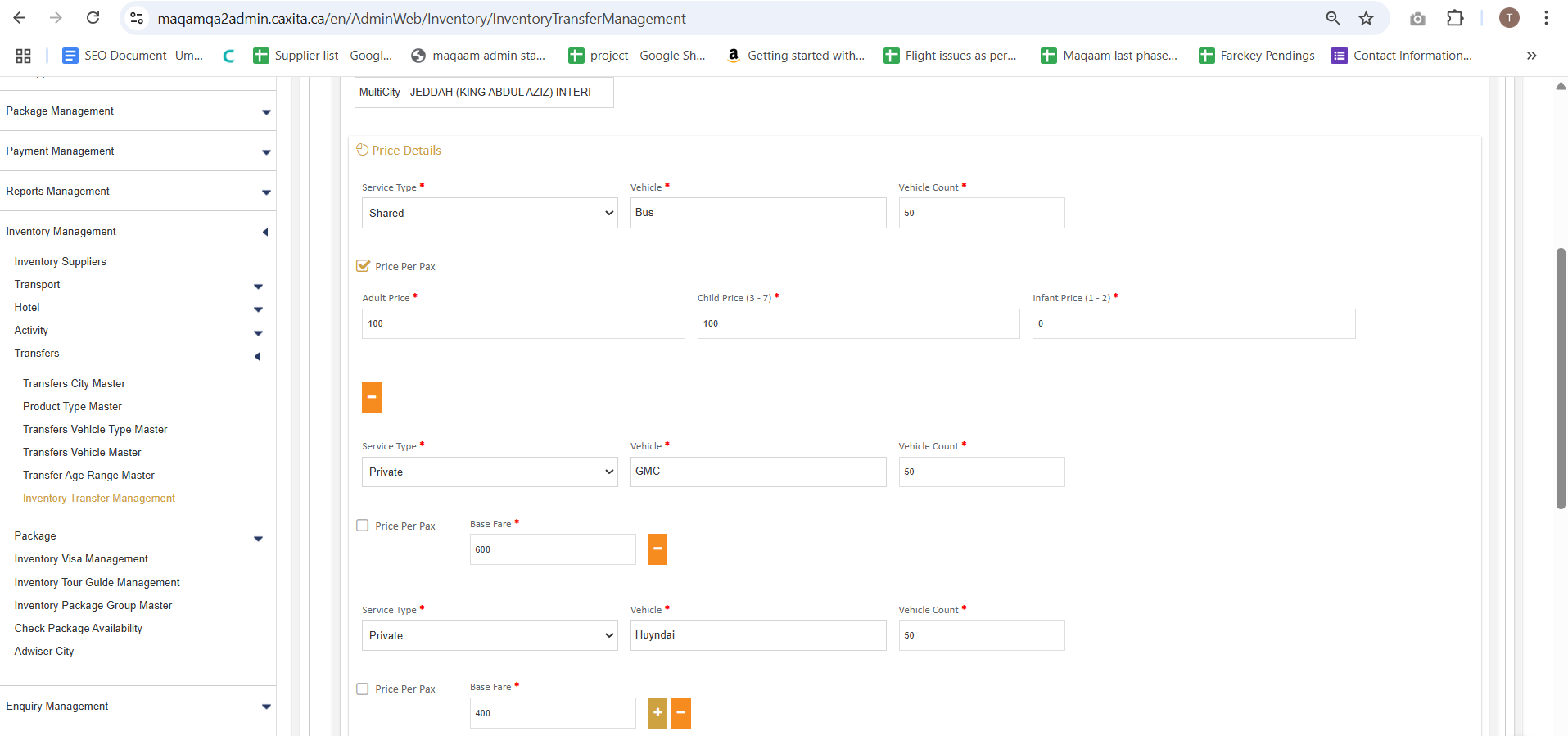Open the Shared service type dropdown
This screenshot has height=736, width=1568.
(x=489, y=213)
